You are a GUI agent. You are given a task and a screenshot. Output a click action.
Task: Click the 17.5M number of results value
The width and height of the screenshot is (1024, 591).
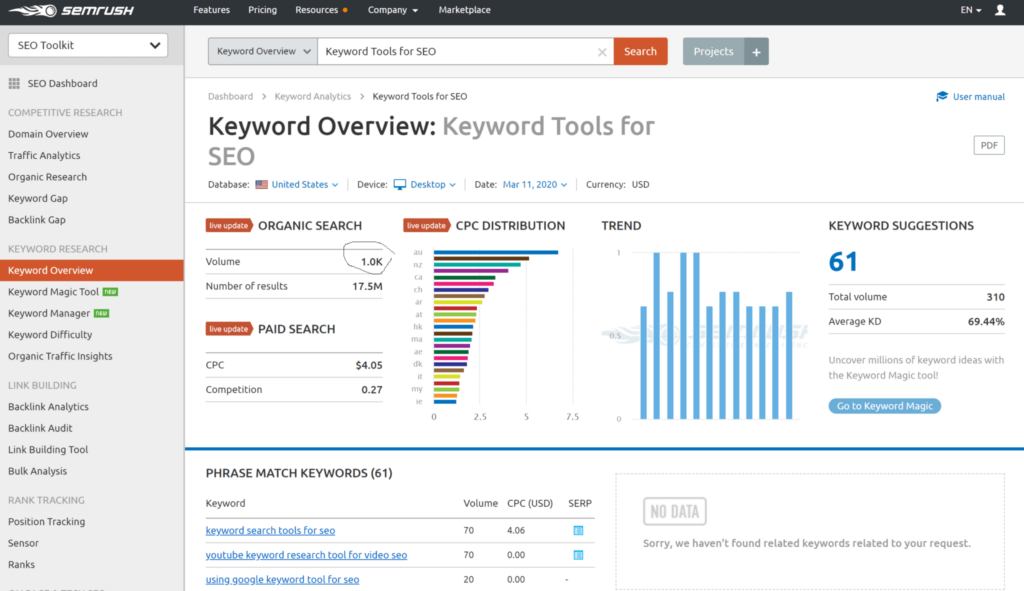pos(367,287)
